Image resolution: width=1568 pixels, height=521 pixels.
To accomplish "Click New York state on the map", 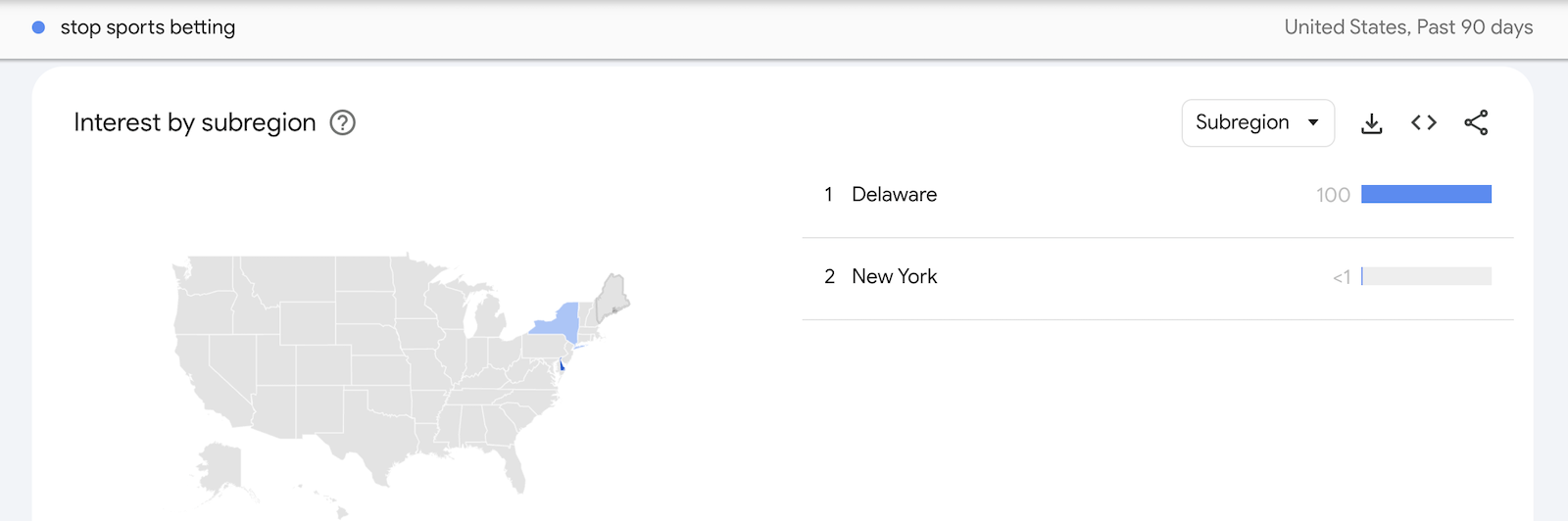I will pos(559,321).
